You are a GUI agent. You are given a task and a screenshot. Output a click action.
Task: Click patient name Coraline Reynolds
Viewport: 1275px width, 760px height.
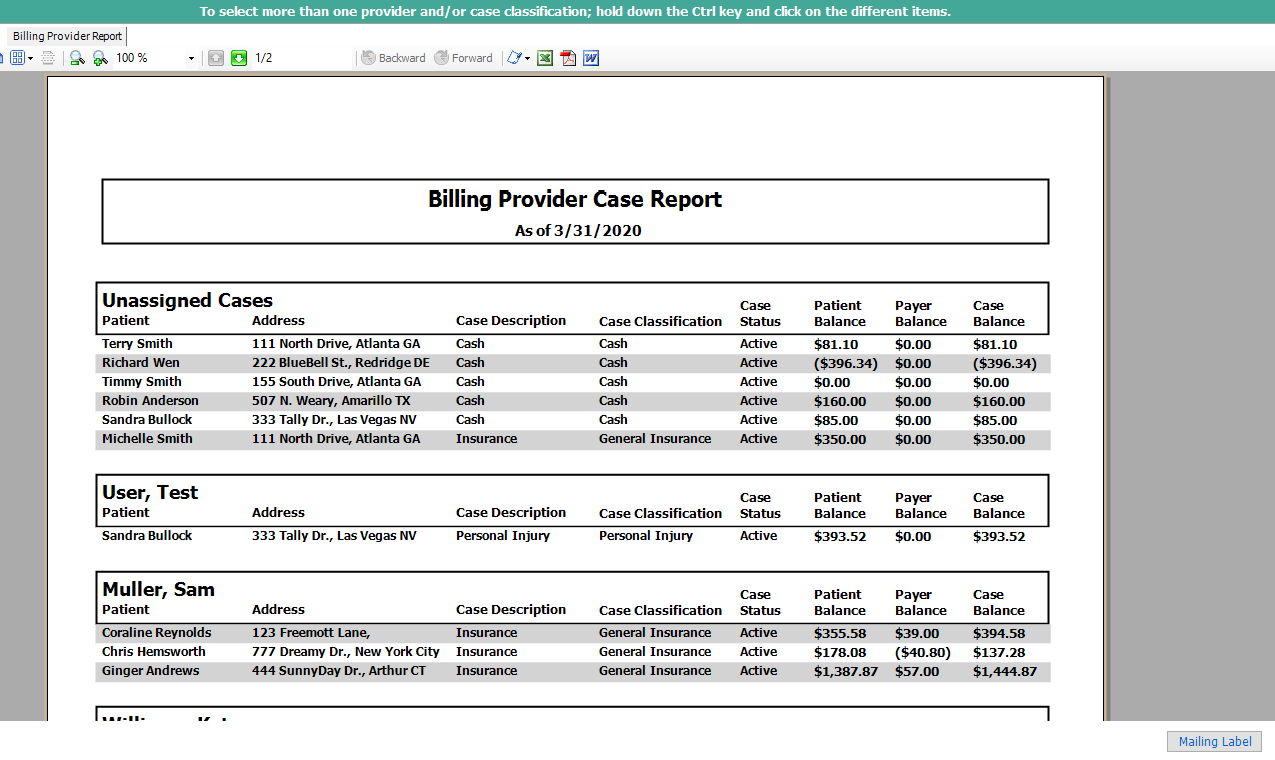click(157, 632)
